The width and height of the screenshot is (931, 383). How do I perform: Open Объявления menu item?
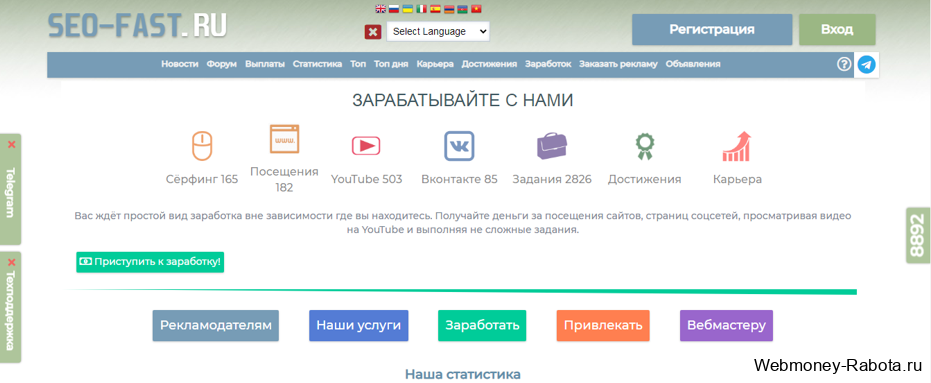[x=693, y=64]
